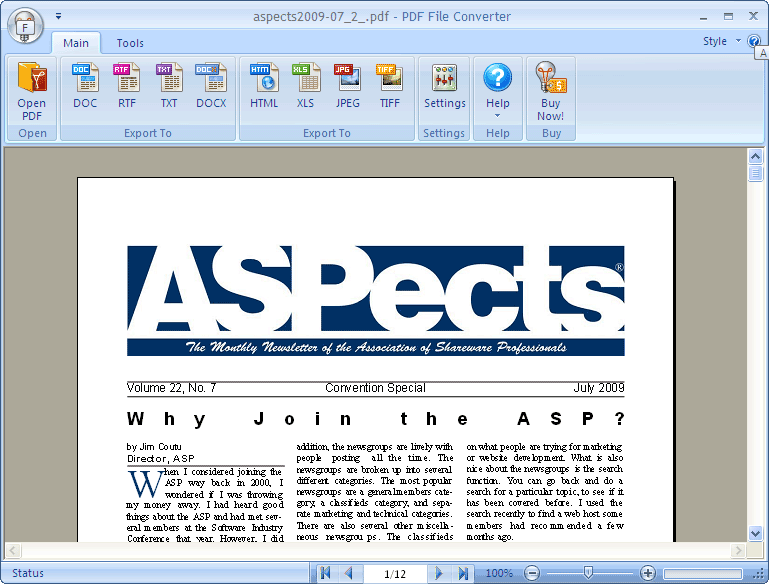Click the 'Volume 22, No. 7' text

pyautogui.click(x=171, y=388)
